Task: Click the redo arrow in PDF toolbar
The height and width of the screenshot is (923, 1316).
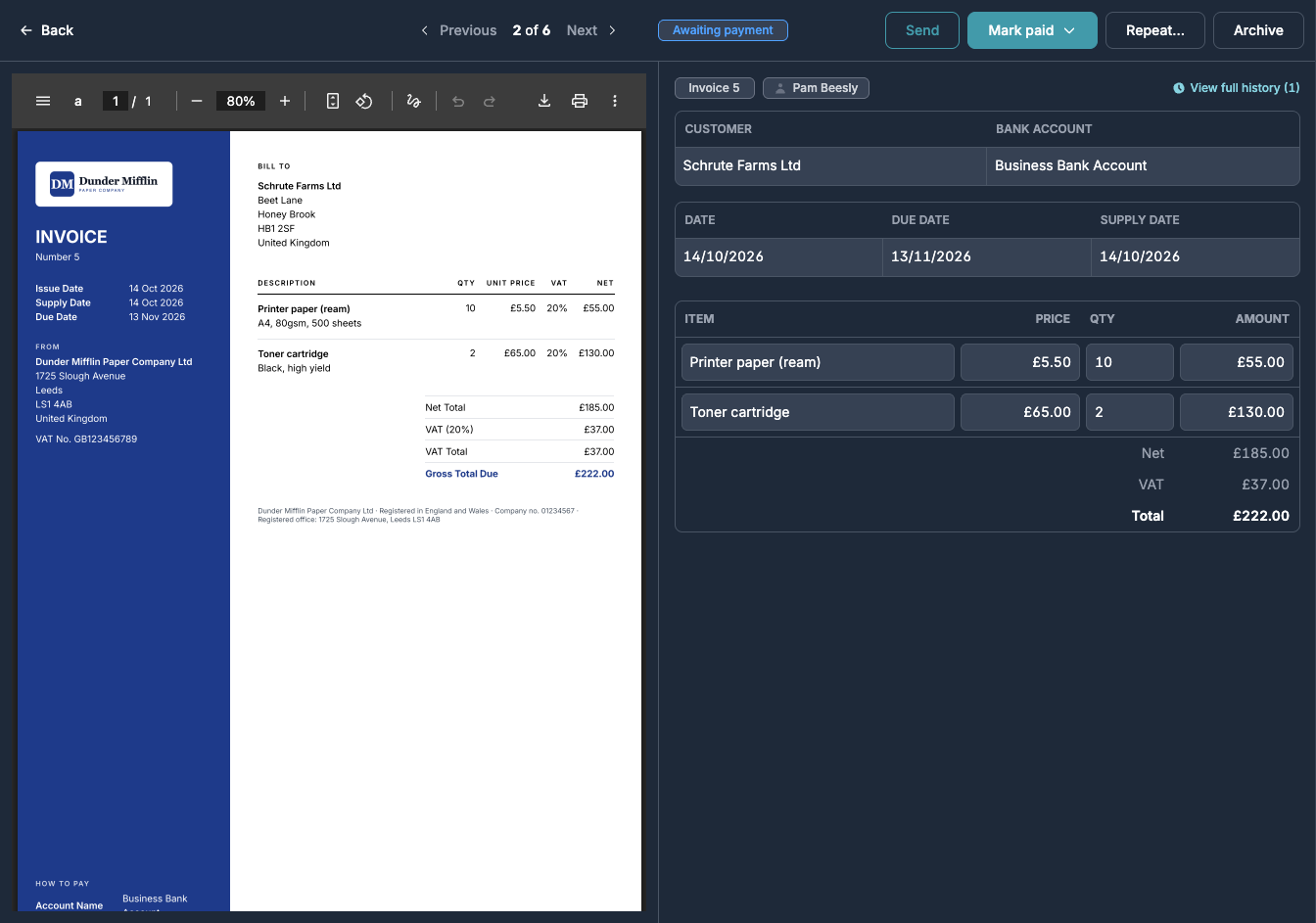Action: [490, 101]
